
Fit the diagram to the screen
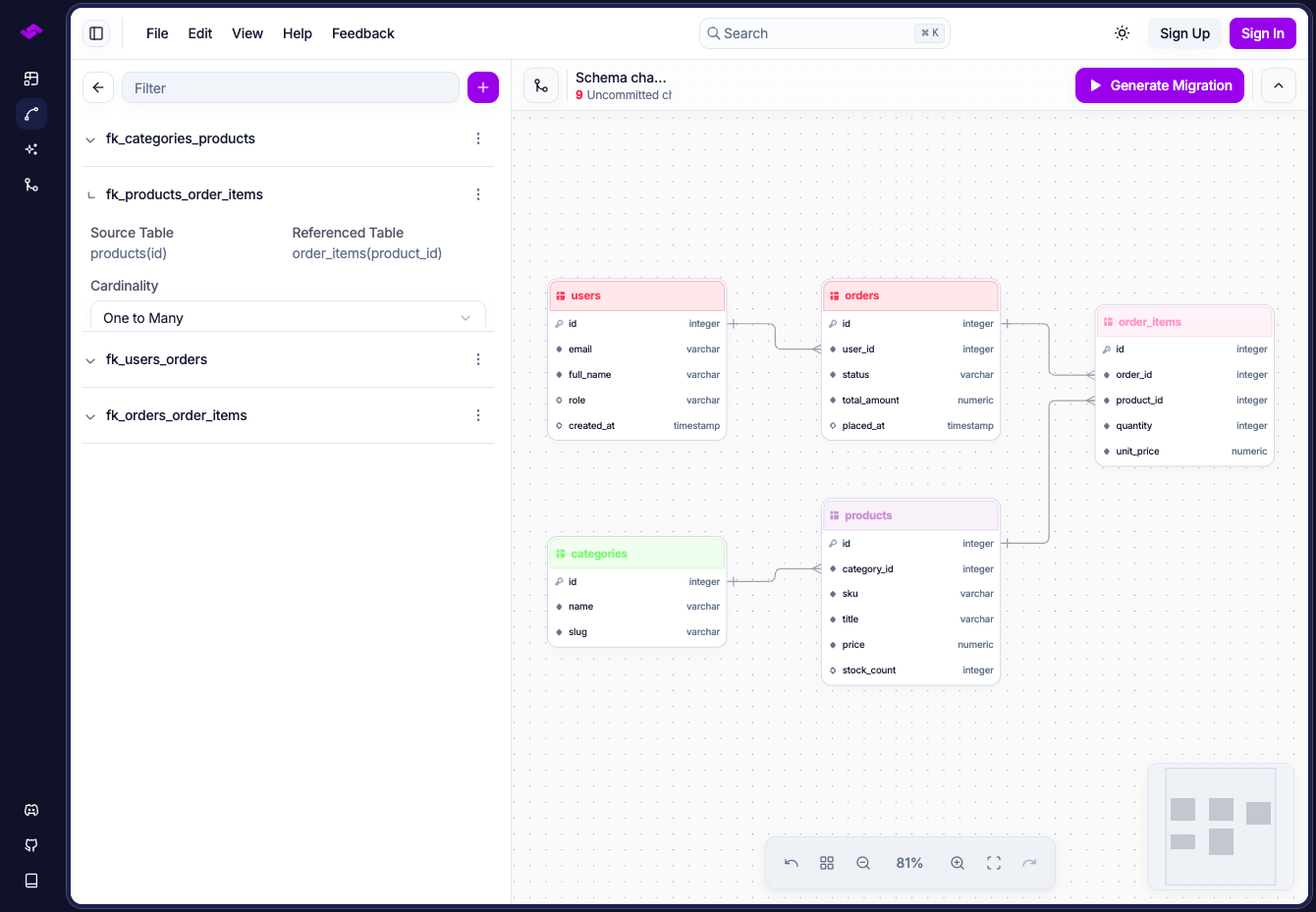tap(994, 863)
